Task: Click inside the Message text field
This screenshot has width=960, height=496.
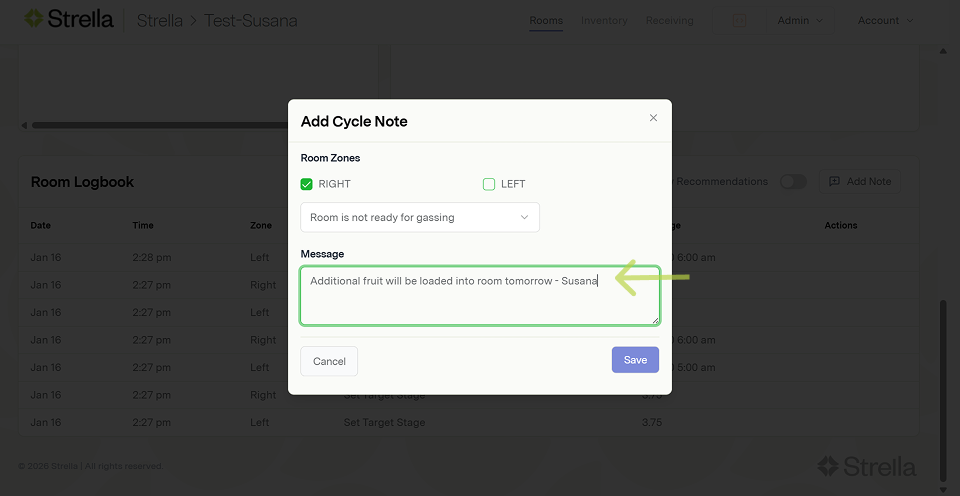Action: point(480,300)
